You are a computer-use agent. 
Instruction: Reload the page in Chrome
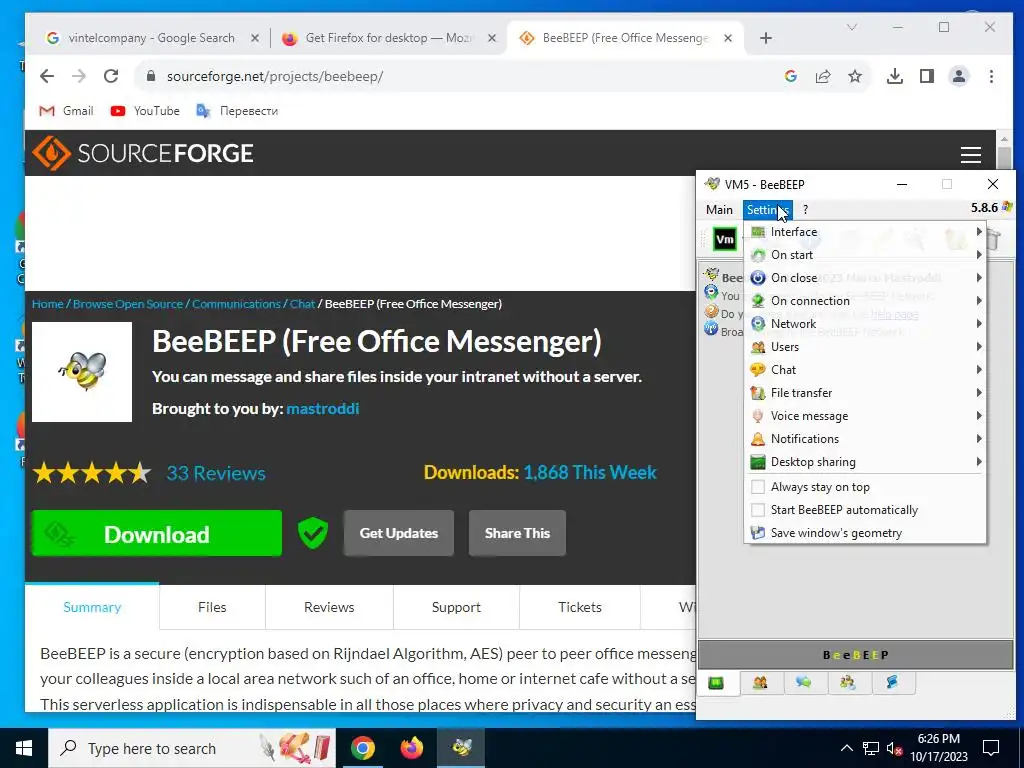click(x=111, y=76)
